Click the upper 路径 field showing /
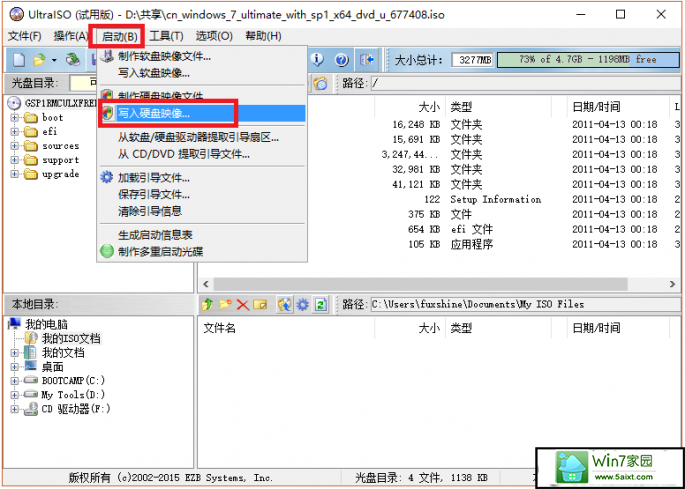This screenshot has height=489, width=685. (x=526, y=83)
